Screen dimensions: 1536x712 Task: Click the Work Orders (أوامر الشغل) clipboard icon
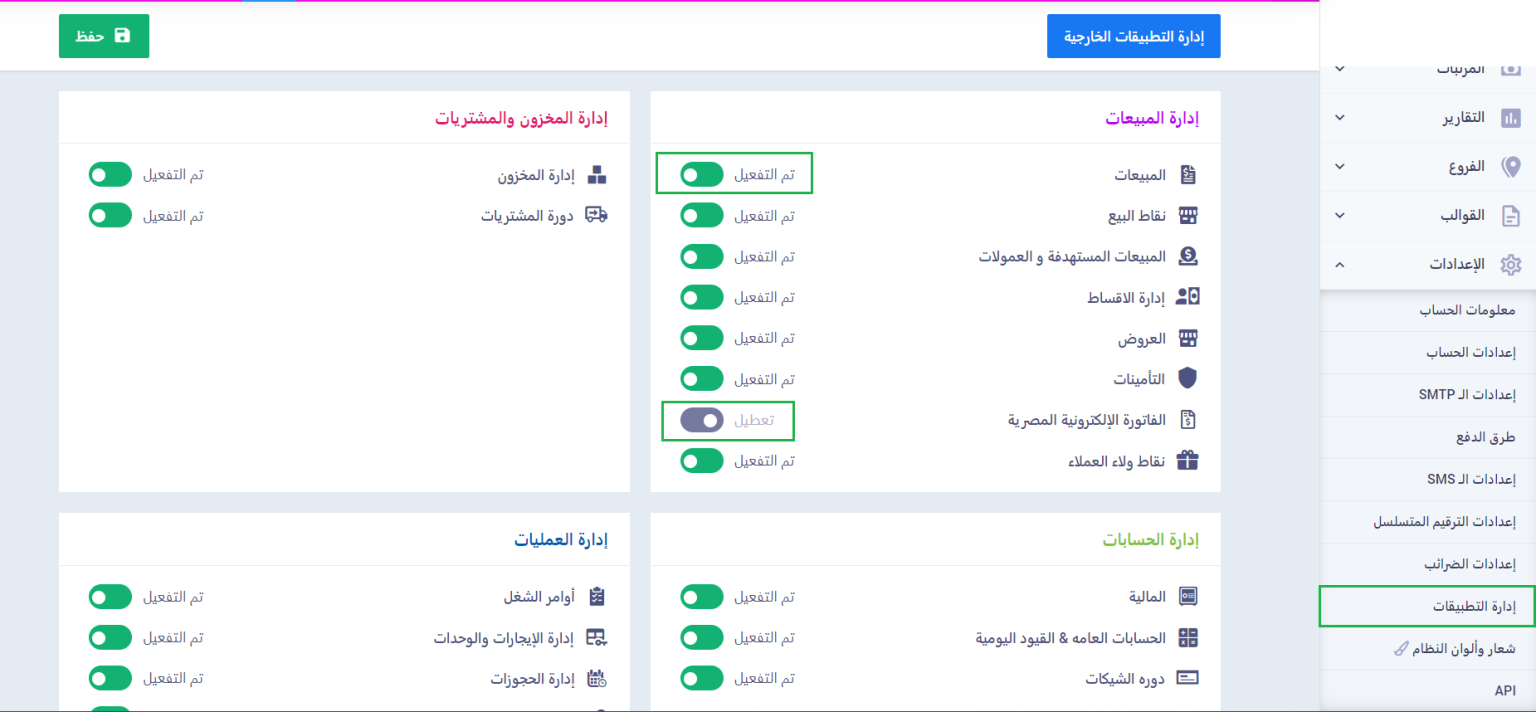pyautogui.click(x=597, y=597)
